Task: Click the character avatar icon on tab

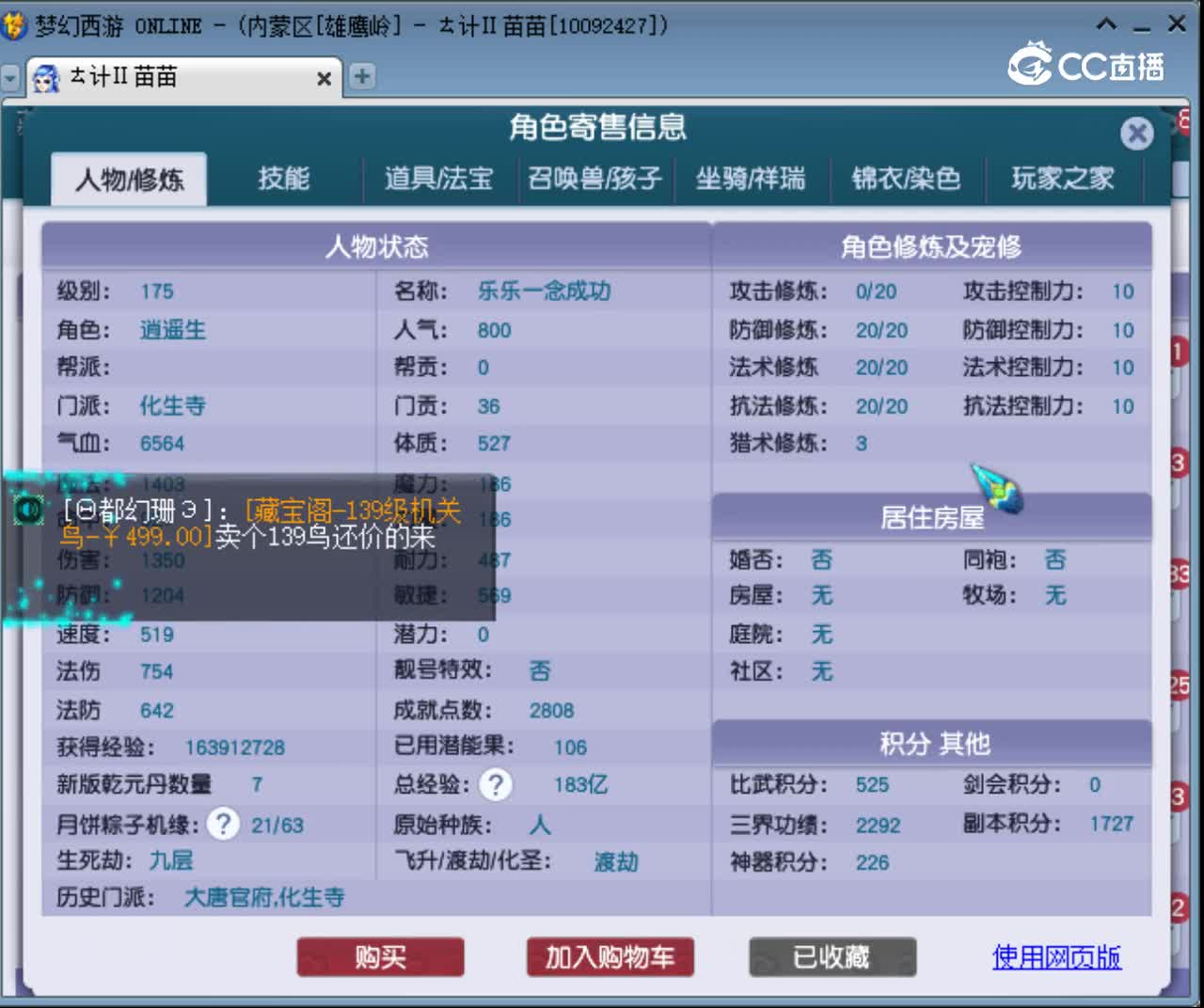Action: (46, 78)
